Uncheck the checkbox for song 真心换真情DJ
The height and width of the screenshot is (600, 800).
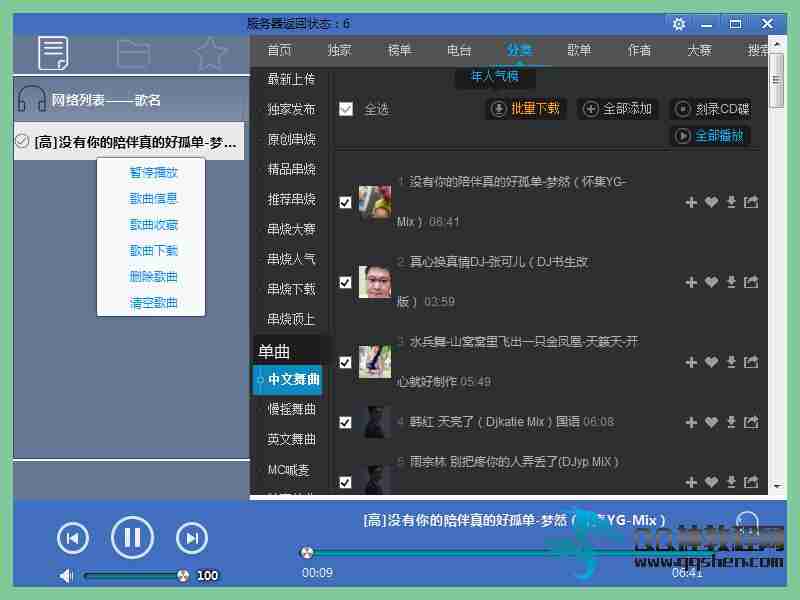(x=345, y=283)
